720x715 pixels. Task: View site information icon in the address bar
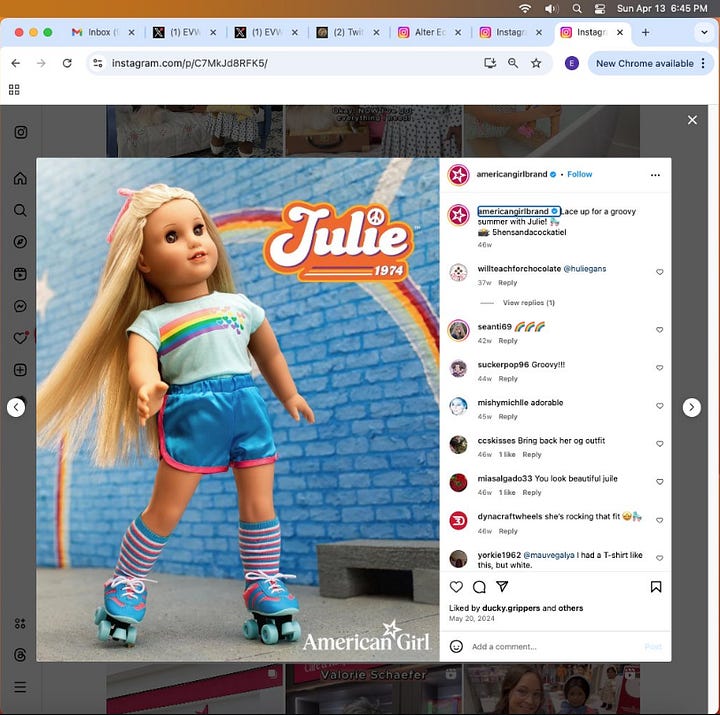tap(98, 63)
